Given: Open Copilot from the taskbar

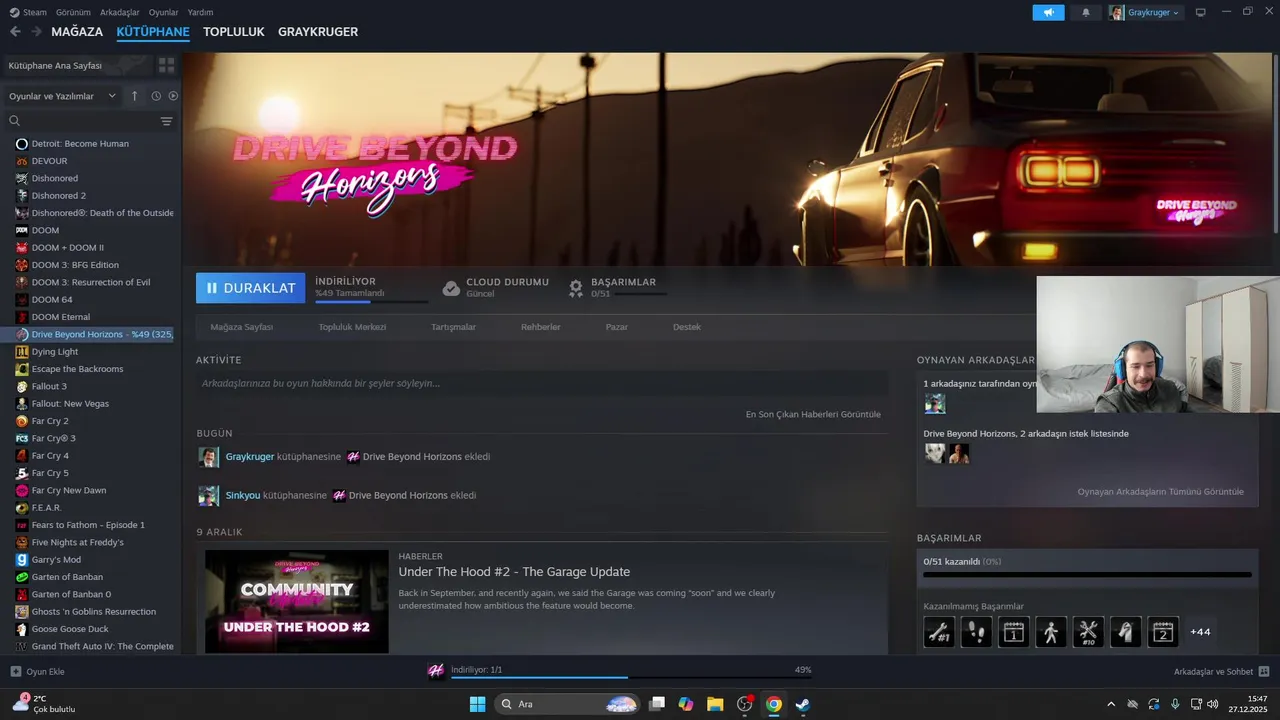Looking at the screenshot, I should click(x=686, y=704).
